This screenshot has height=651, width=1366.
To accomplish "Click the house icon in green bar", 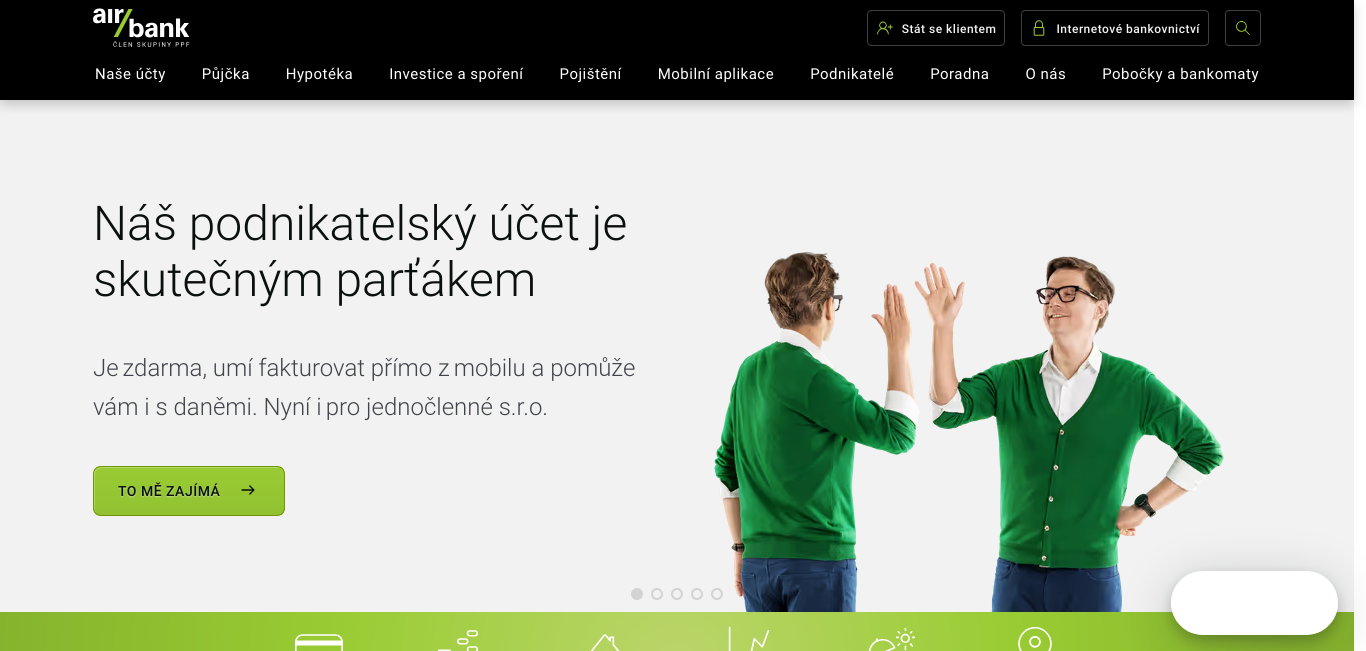I will point(604,642).
